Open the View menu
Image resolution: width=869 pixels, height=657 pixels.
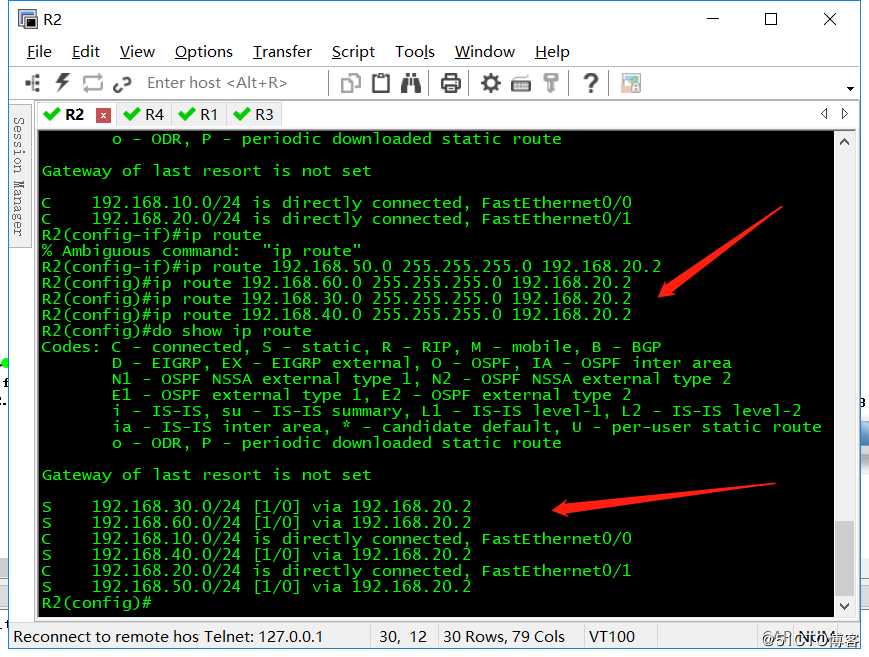pyautogui.click(x=137, y=52)
